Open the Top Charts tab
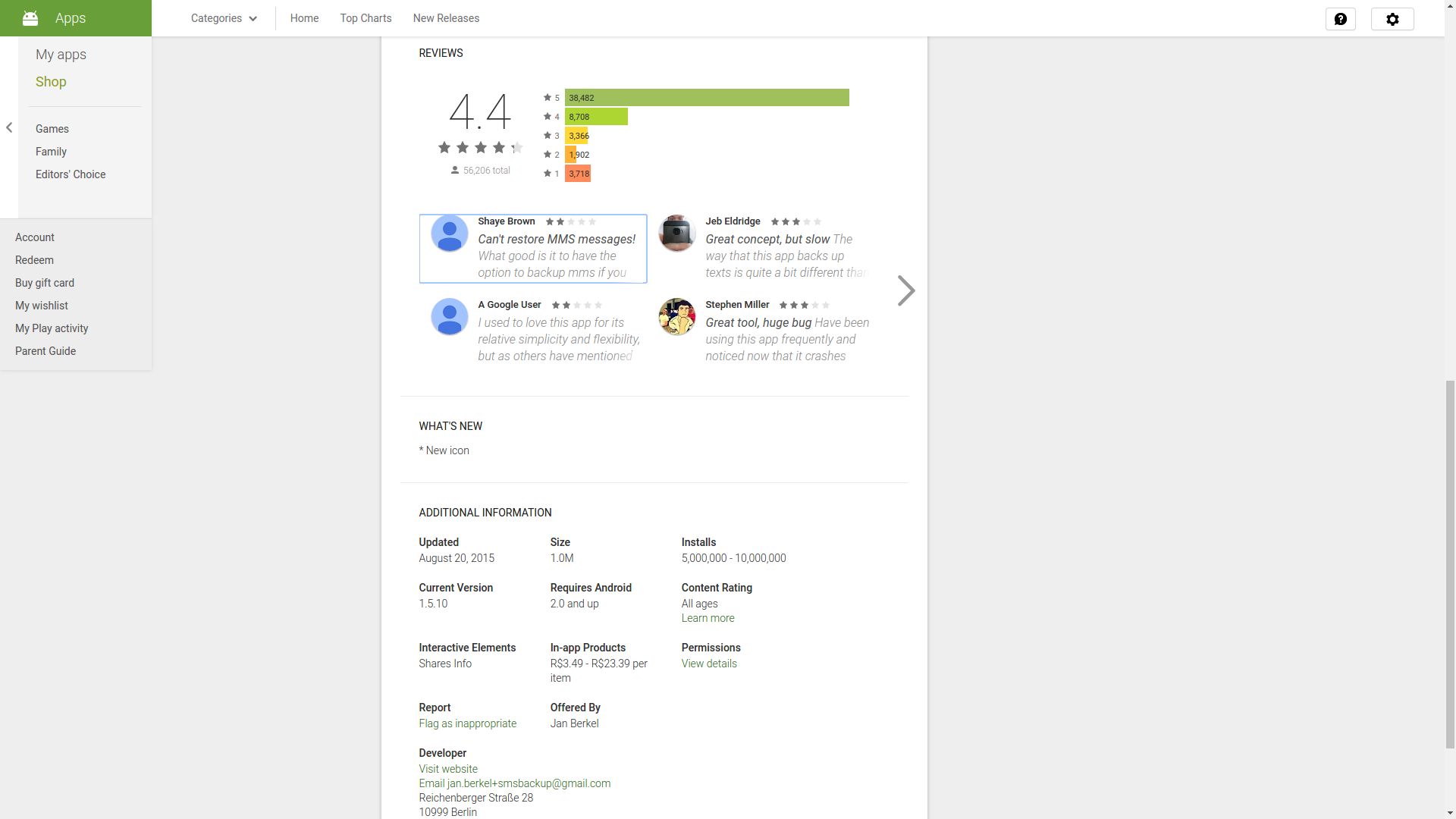The height and width of the screenshot is (819, 1456). pos(366,18)
